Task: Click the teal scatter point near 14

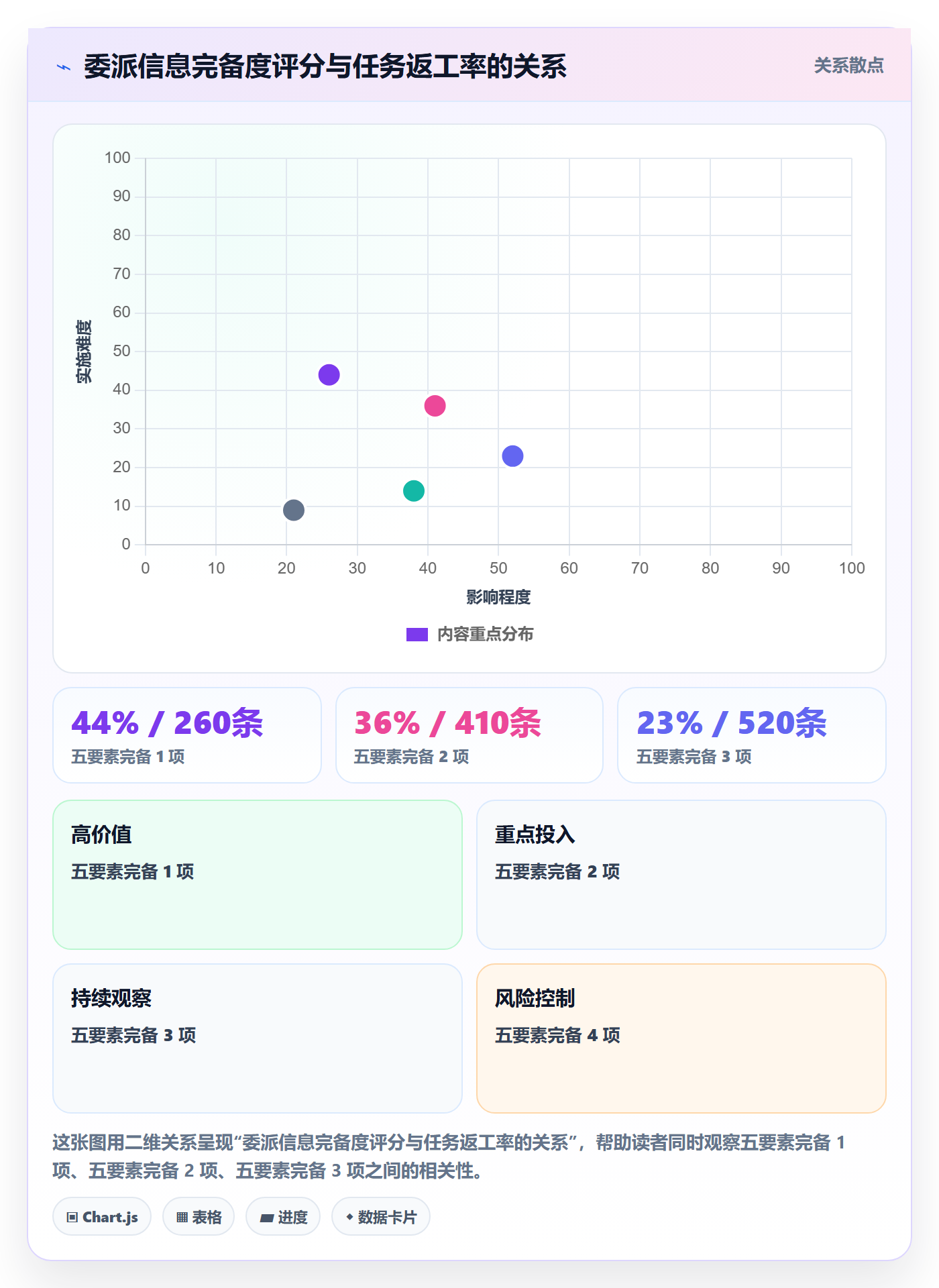Action: pyautogui.click(x=414, y=491)
